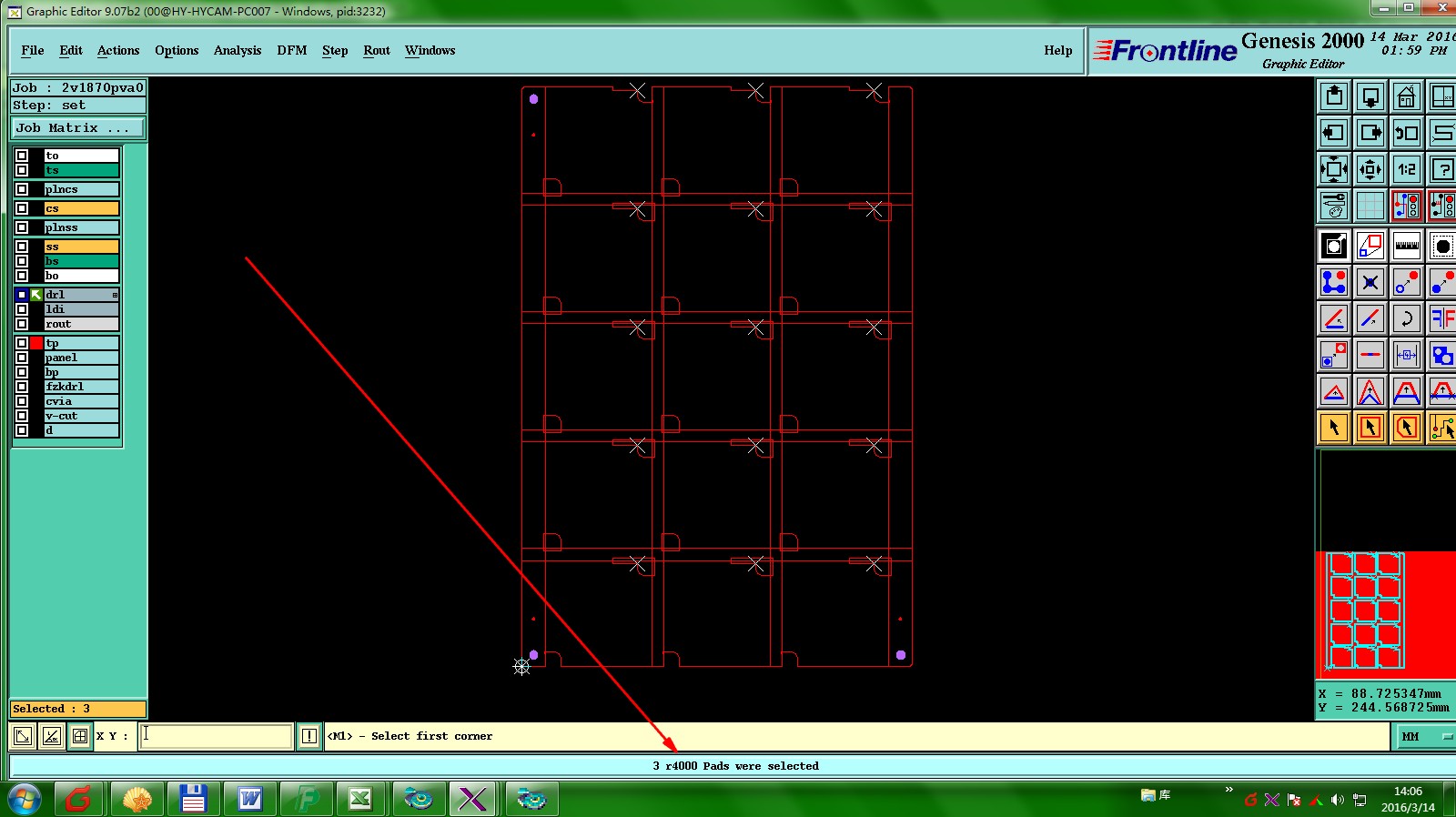Toggle display checkbox for layer rout
This screenshot has width=1456, height=817.
[x=22, y=324]
